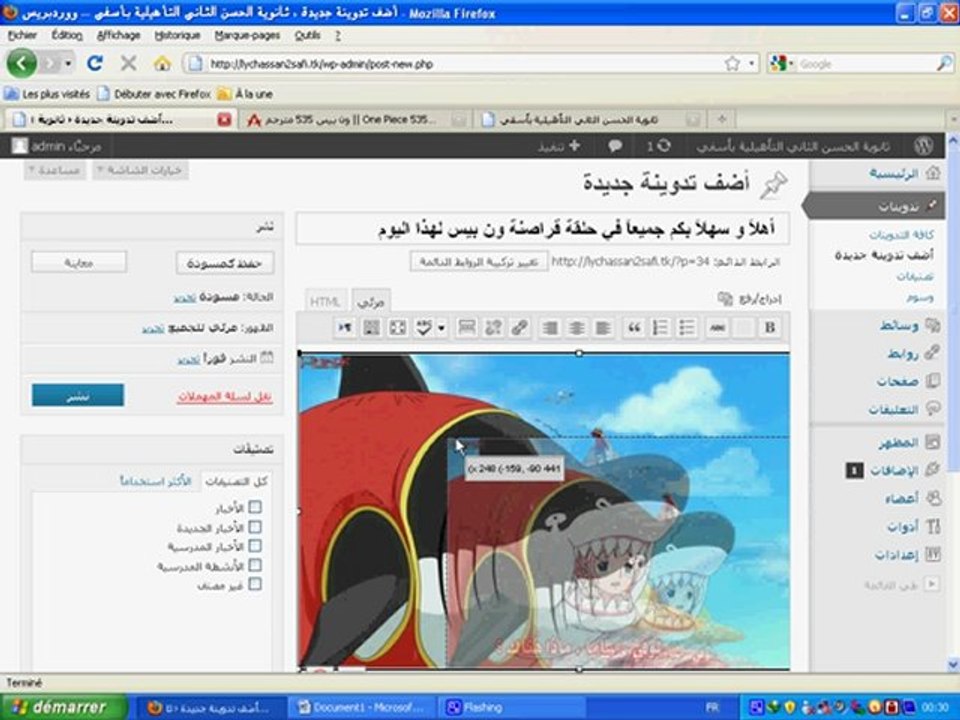This screenshot has height=720, width=960.
Task: Go to Firefox home page
Action: tap(162, 63)
